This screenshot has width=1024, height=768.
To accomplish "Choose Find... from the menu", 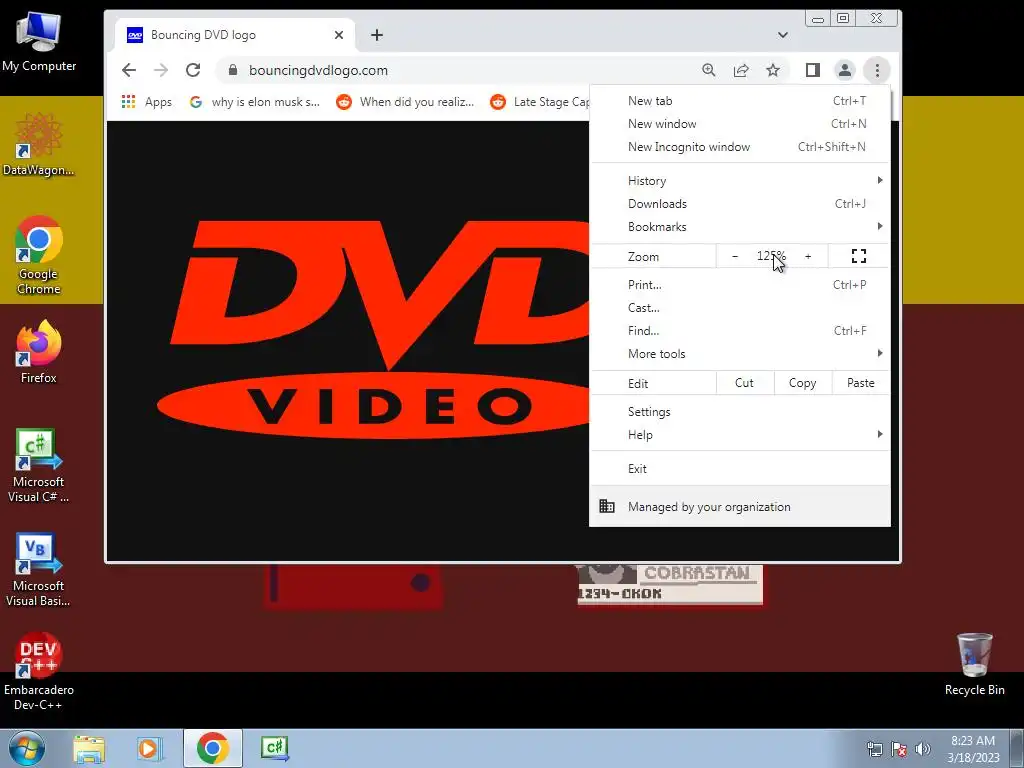I will click(x=740, y=330).
